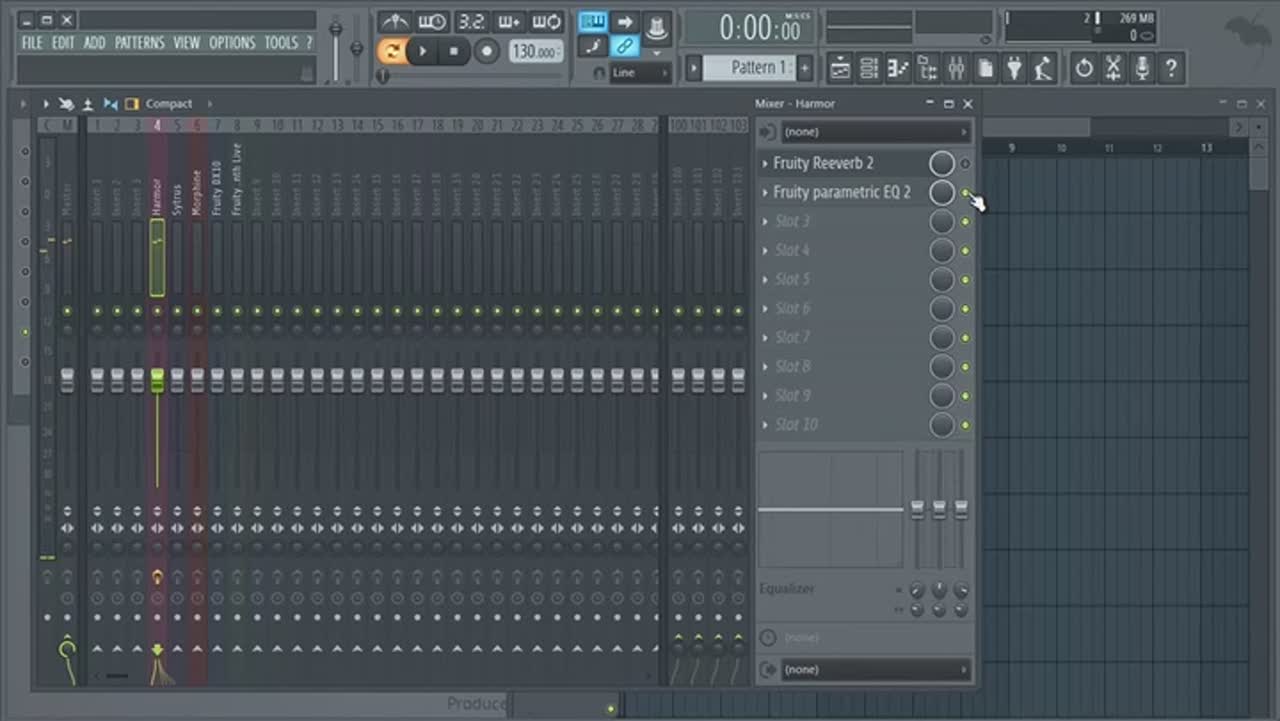Open the help question mark icon
1280x721 pixels.
(1171, 68)
